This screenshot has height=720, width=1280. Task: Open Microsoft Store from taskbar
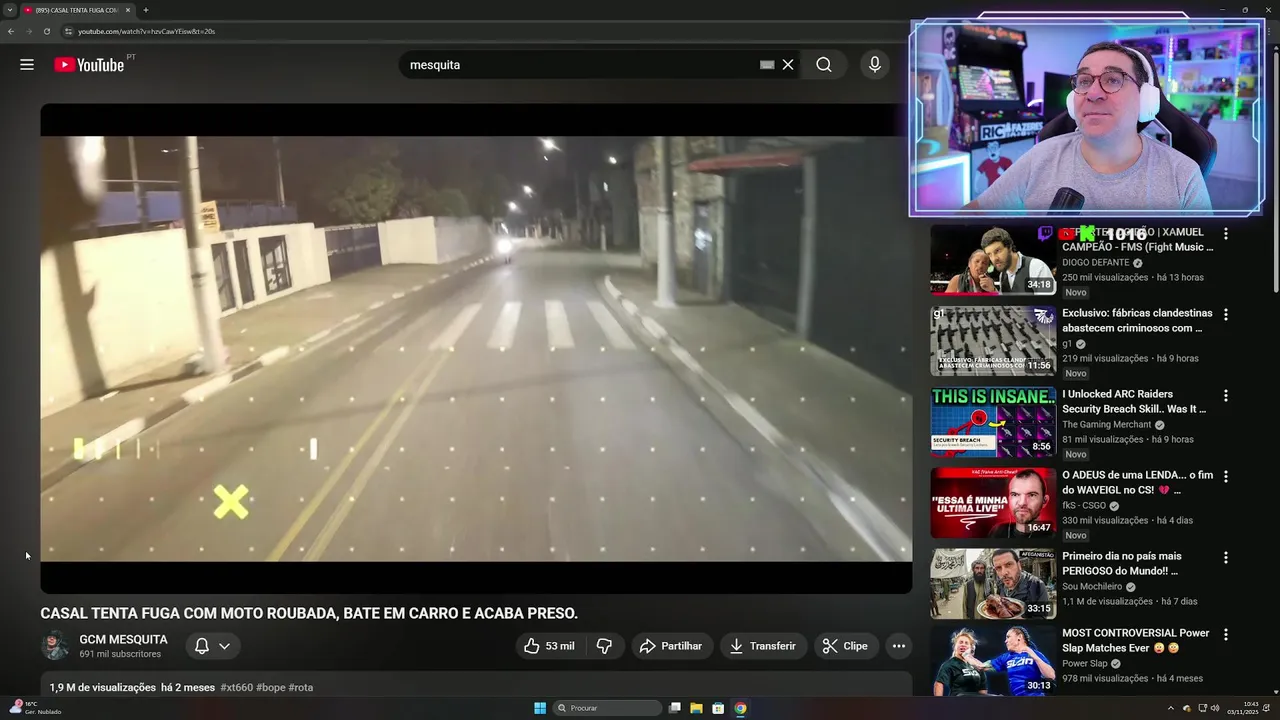pos(718,708)
